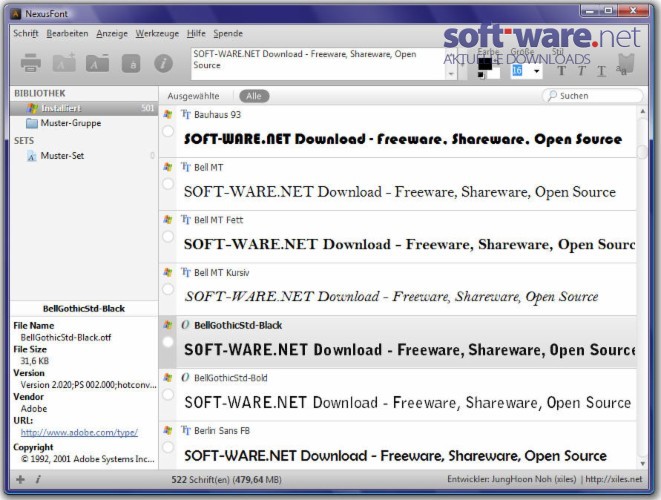Mark the selection circle for Bell MT Fett
Viewport: 661px width, 500px height.
(x=168, y=237)
